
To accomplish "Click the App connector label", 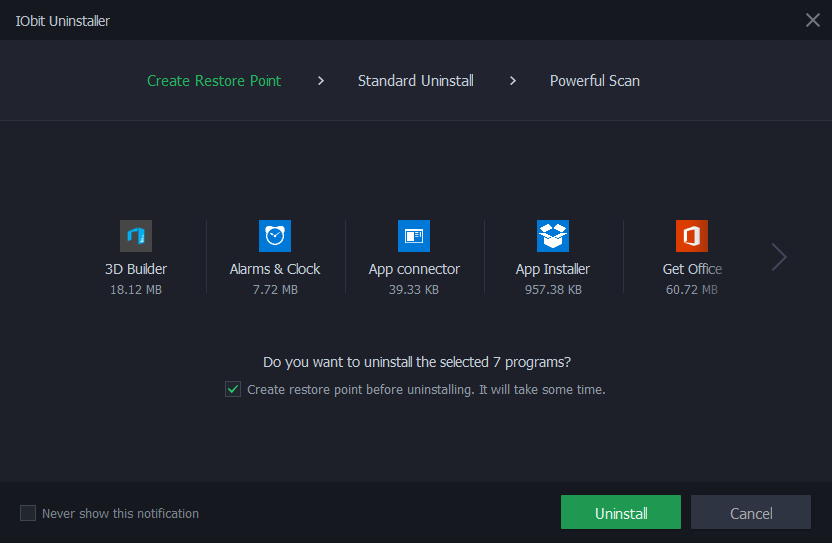I will click(x=414, y=269).
